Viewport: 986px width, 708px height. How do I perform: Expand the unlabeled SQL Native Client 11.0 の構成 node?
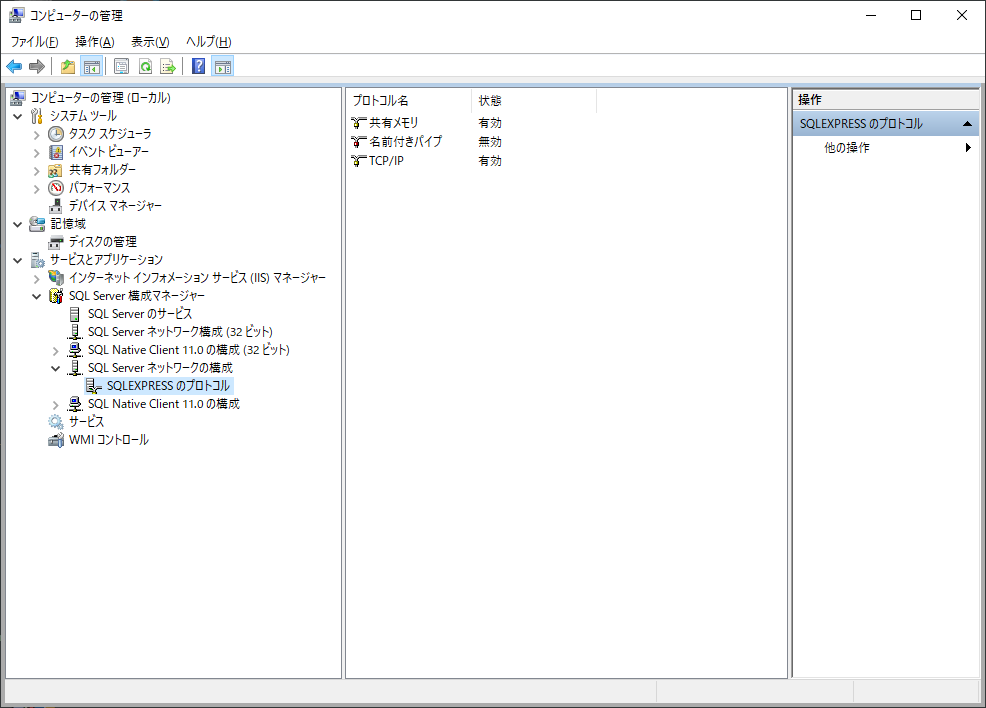click(55, 405)
